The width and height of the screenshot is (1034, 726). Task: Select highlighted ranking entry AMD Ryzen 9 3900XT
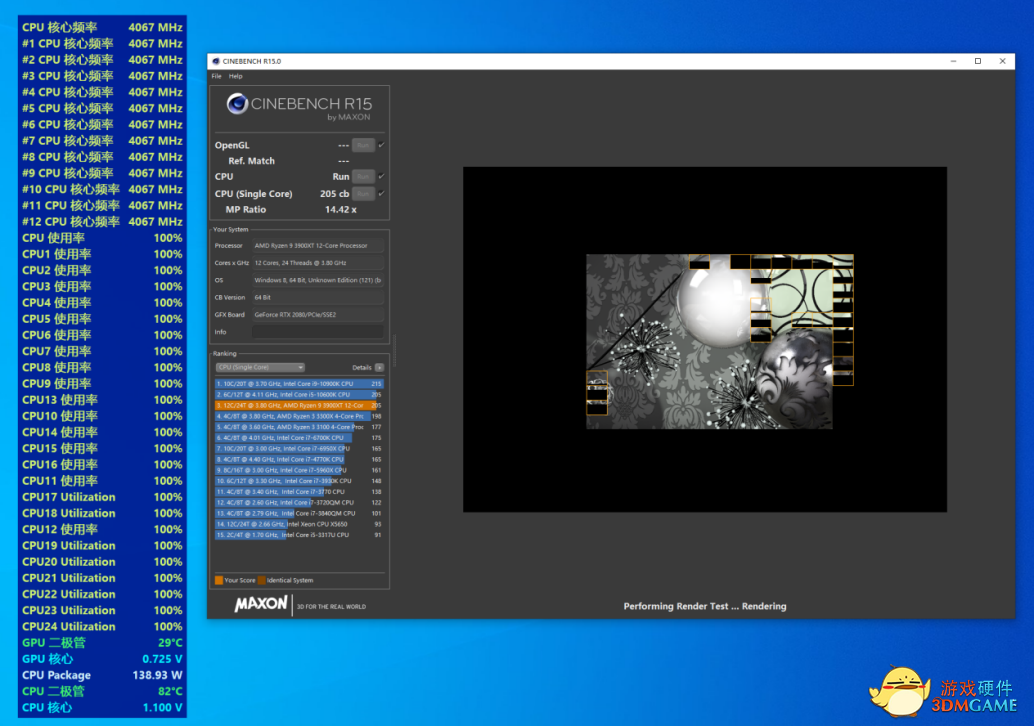point(299,406)
